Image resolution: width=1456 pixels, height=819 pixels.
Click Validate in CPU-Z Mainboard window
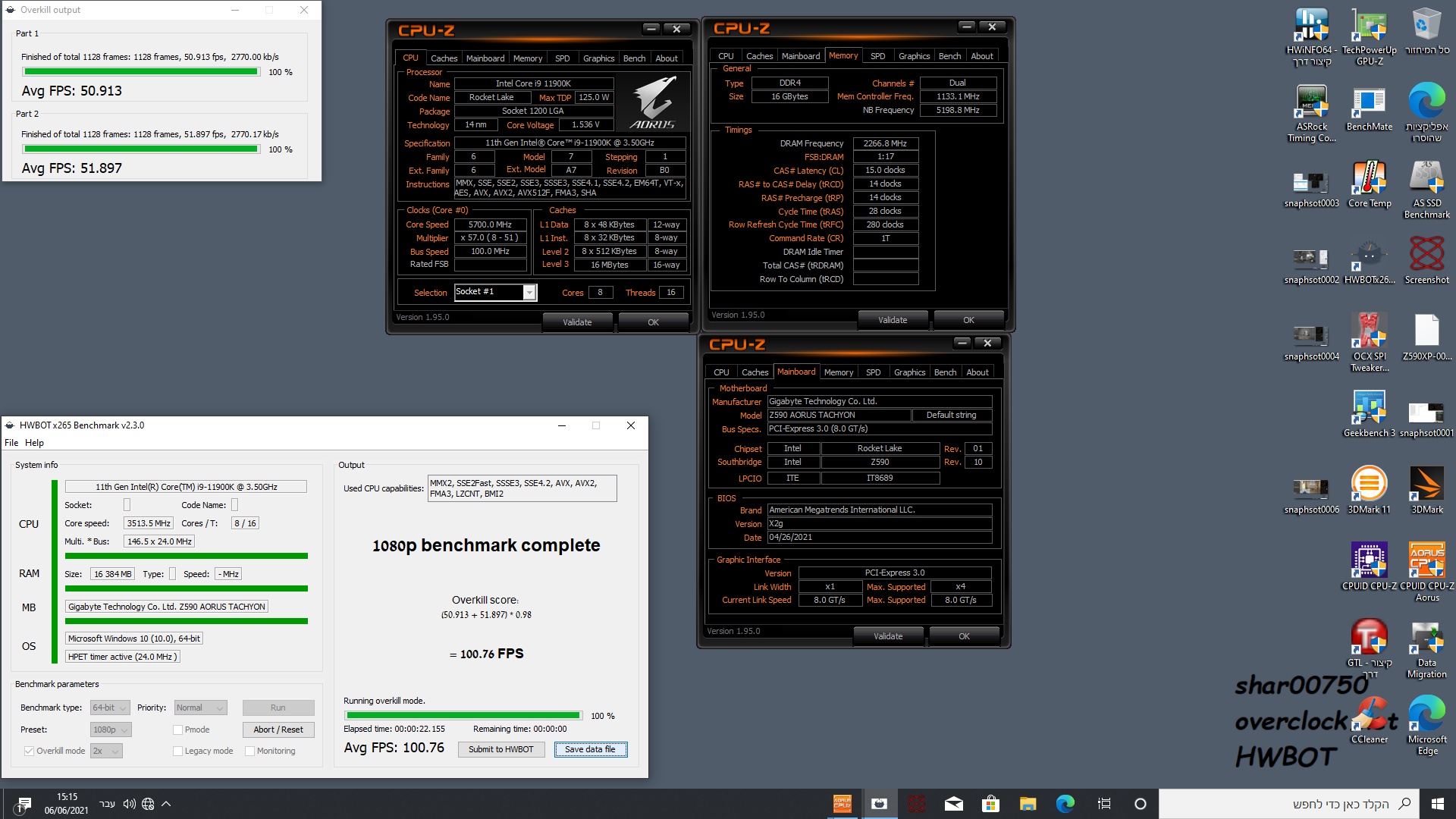click(888, 636)
